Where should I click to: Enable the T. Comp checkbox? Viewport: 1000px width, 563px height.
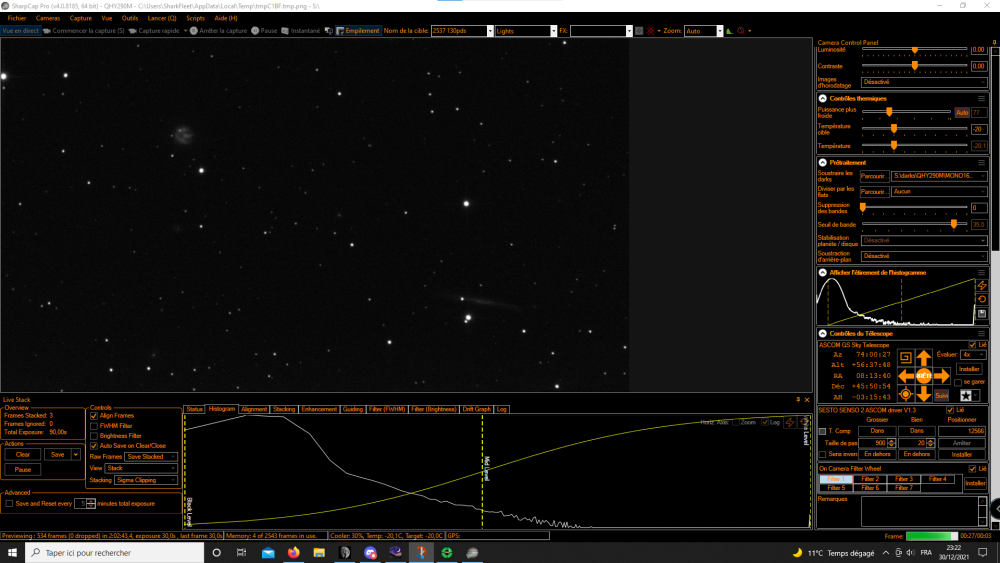823,432
